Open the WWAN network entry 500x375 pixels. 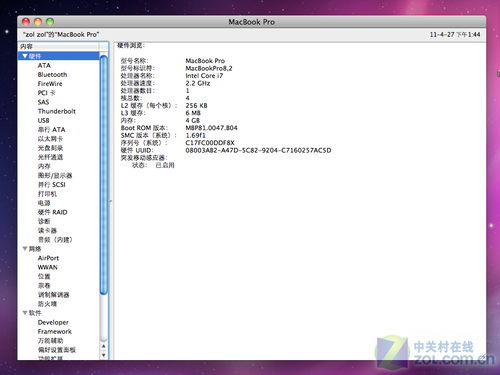click(x=48, y=267)
